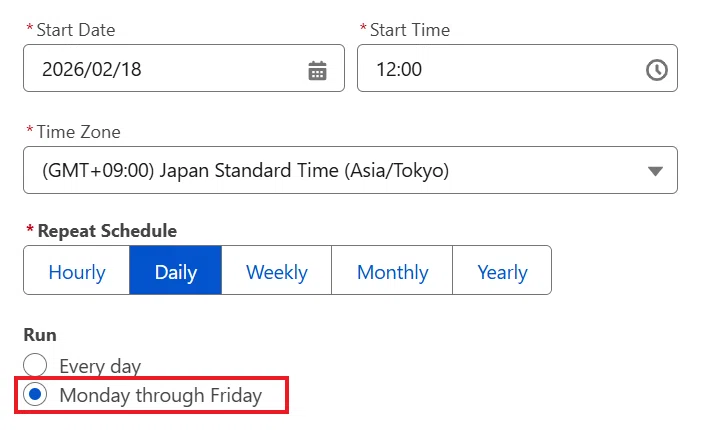Click the Start Time field showing 12:00
Image resolution: width=702 pixels, height=430 pixels.
pyautogui.click(x=517, y=68)
